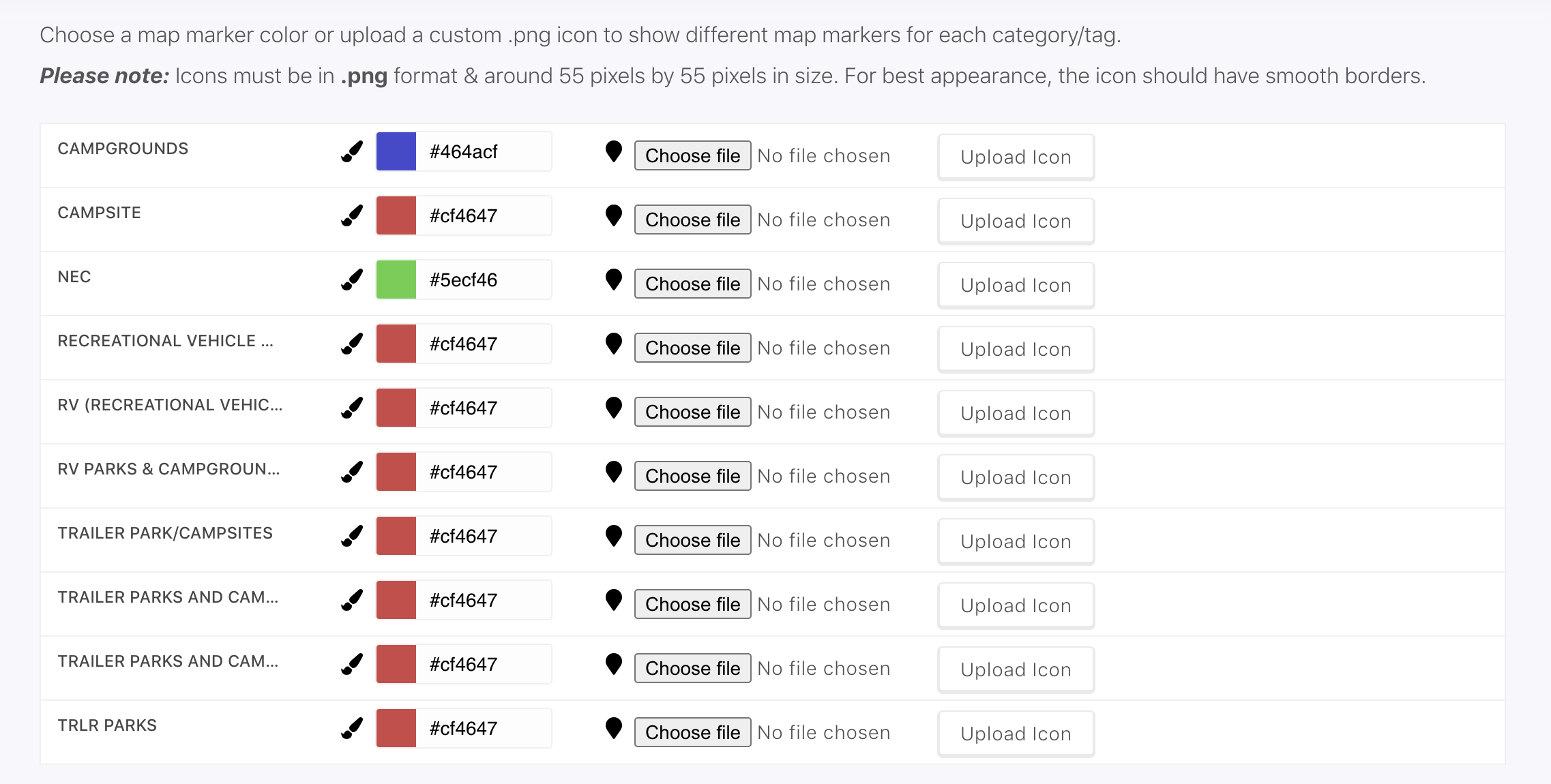1551x784 pixels.
Task: Upload Icon for RECREATIONAL VEHICLE category
Action: click(x=1016, y=349)
